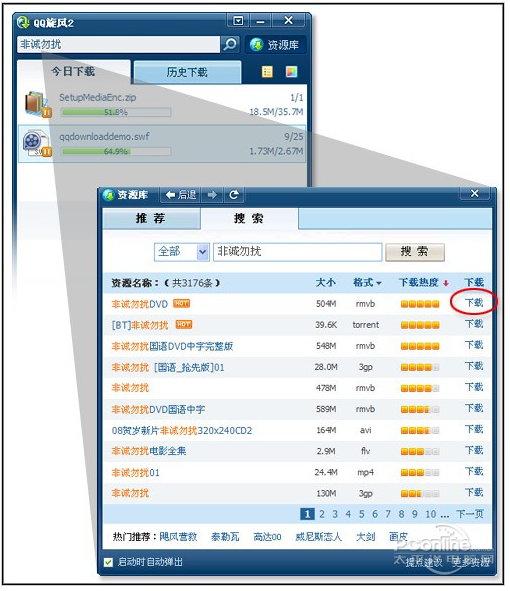Screen dimensions: 510x591
Task: Go to next page 下一页
Action: [x=470, y=514]
